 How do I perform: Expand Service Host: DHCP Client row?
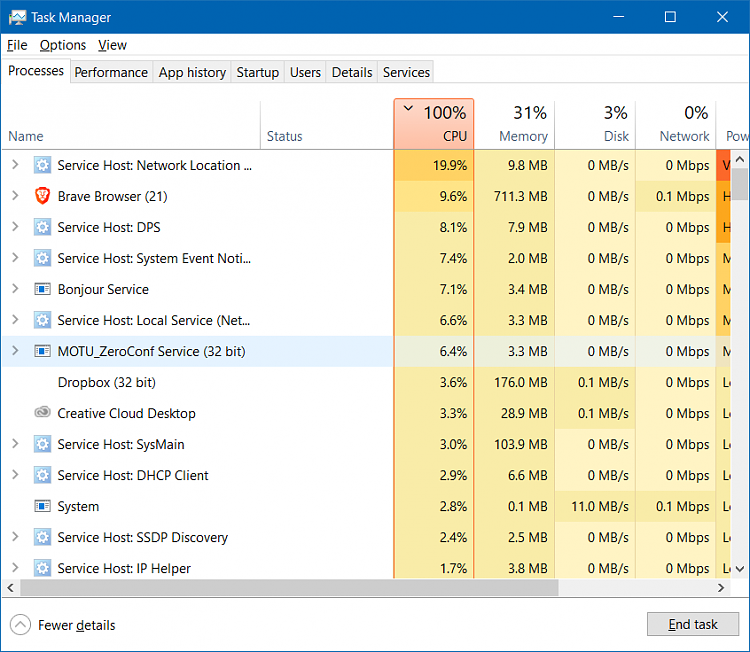point(14,475)
